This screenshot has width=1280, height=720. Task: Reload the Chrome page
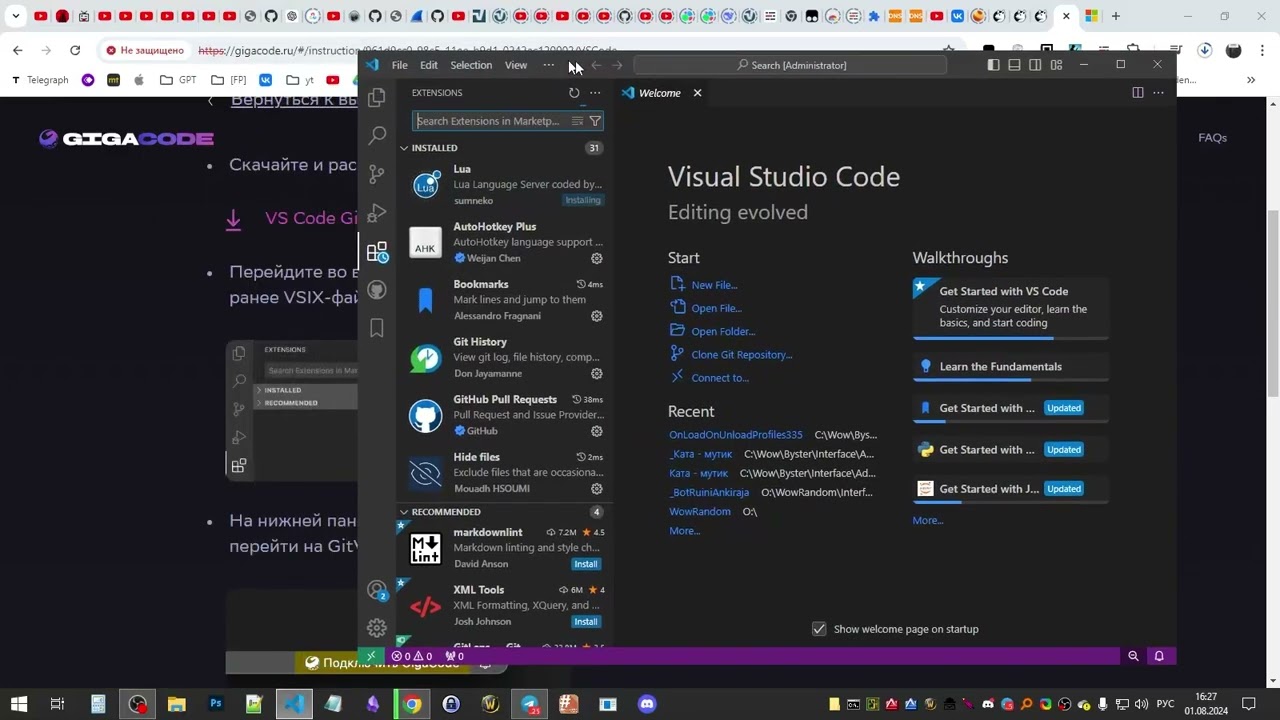75,50
